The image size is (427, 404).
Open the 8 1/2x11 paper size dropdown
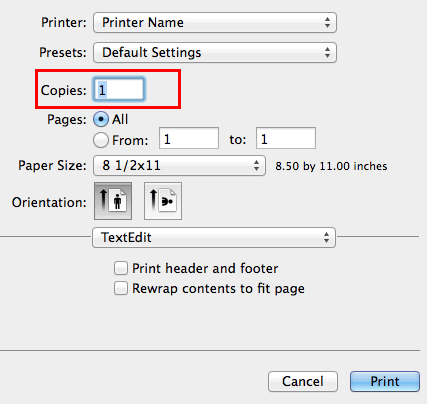179,165
